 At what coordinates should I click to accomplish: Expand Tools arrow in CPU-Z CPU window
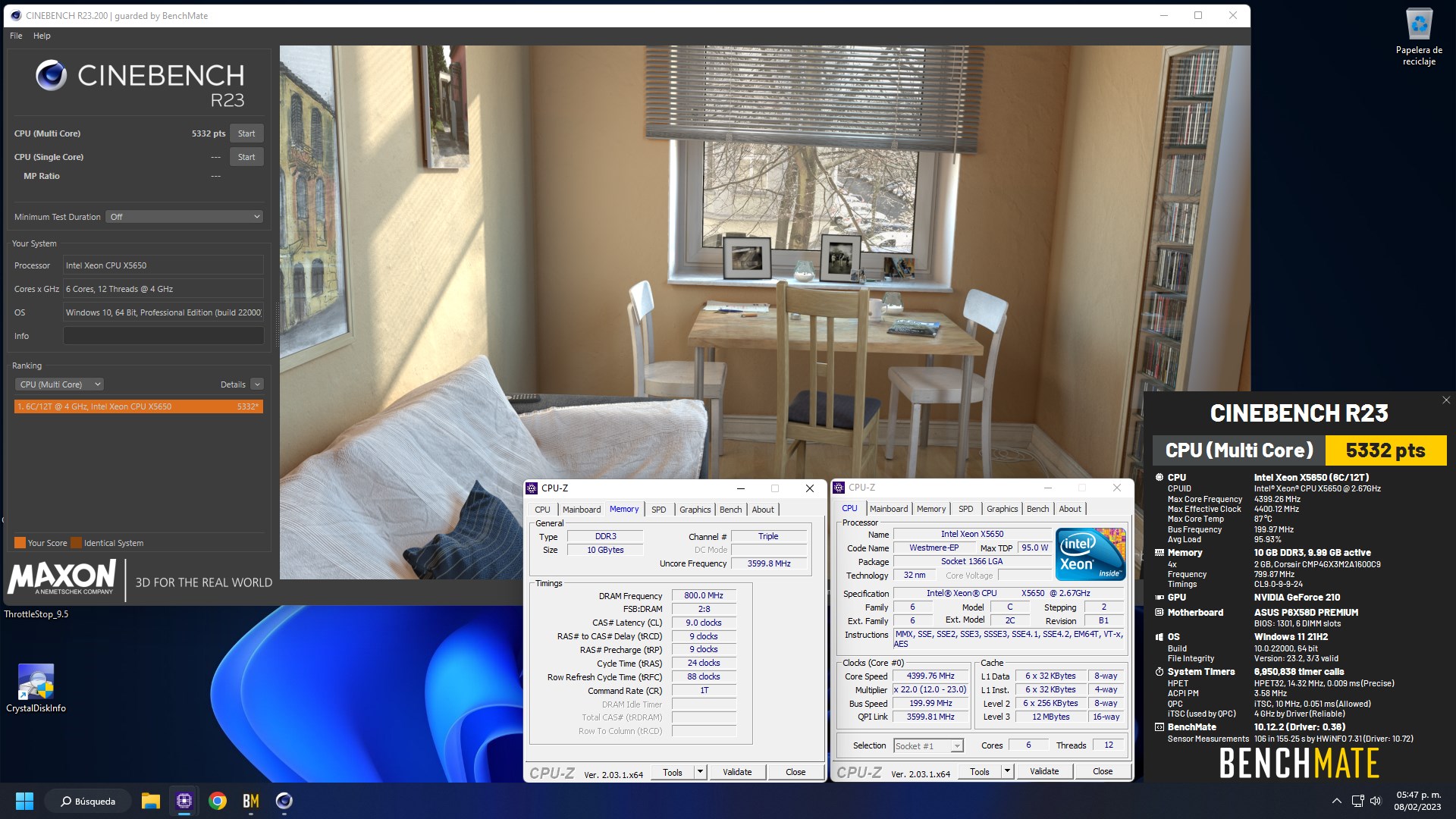coord(1007,771)
